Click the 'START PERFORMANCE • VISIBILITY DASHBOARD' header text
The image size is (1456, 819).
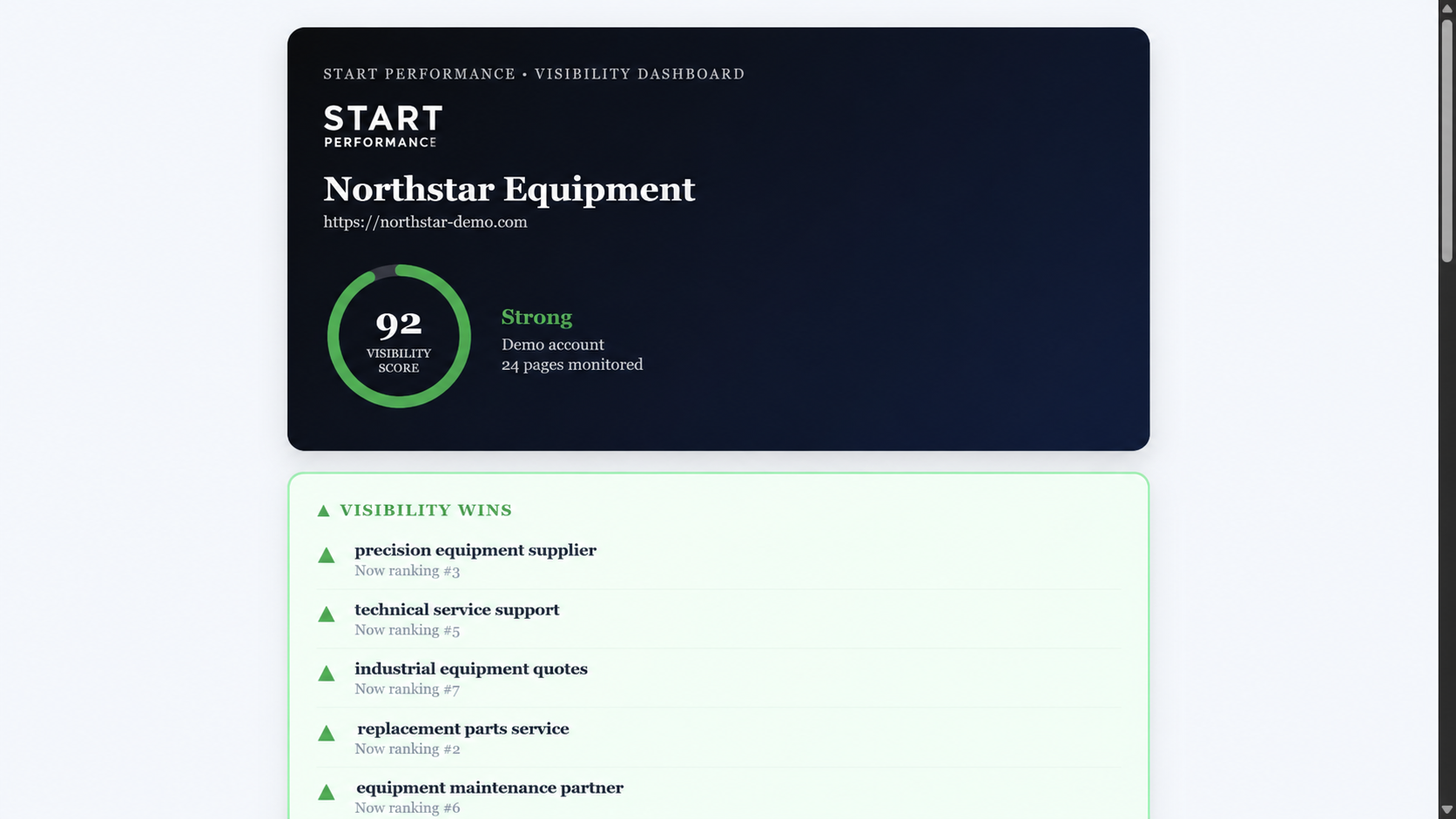534,74
